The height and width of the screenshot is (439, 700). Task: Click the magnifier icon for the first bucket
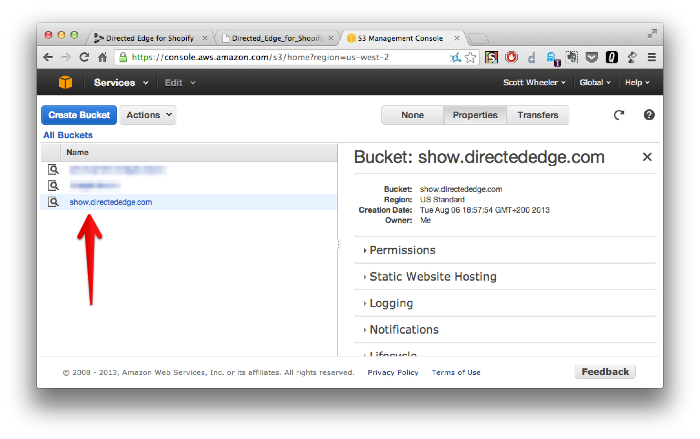tap(53, 169)
